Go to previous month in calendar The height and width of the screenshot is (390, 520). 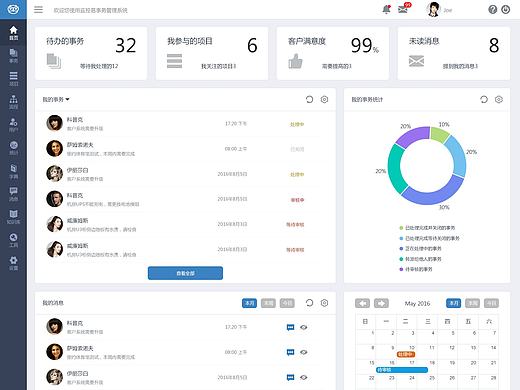coord(362,303)
